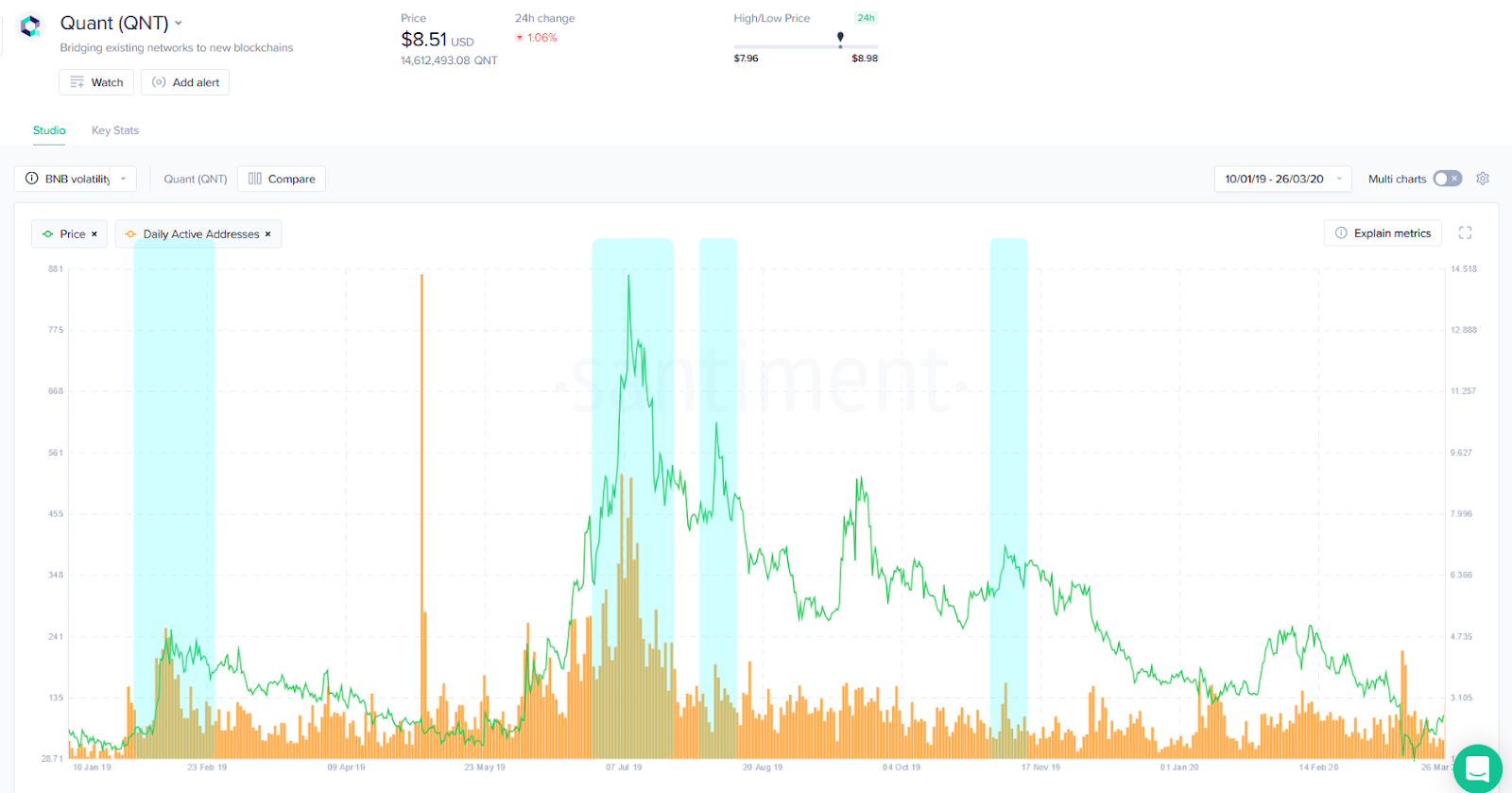Click the $8.98 high price label
Viewport: 1512px width, 793px height.
(x=865, y=59)
